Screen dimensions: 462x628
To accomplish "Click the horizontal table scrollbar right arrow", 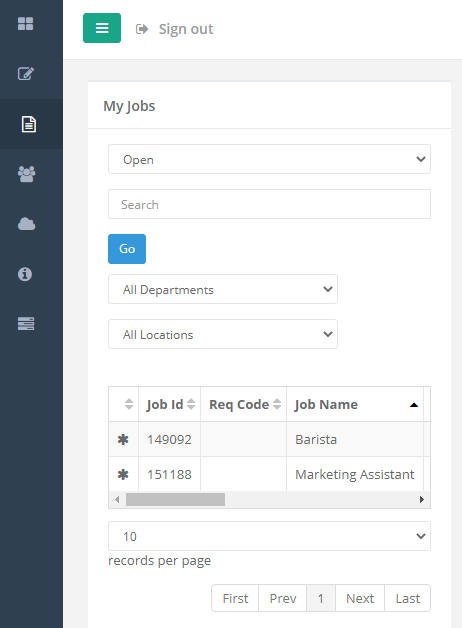I will tap(422, 499).
